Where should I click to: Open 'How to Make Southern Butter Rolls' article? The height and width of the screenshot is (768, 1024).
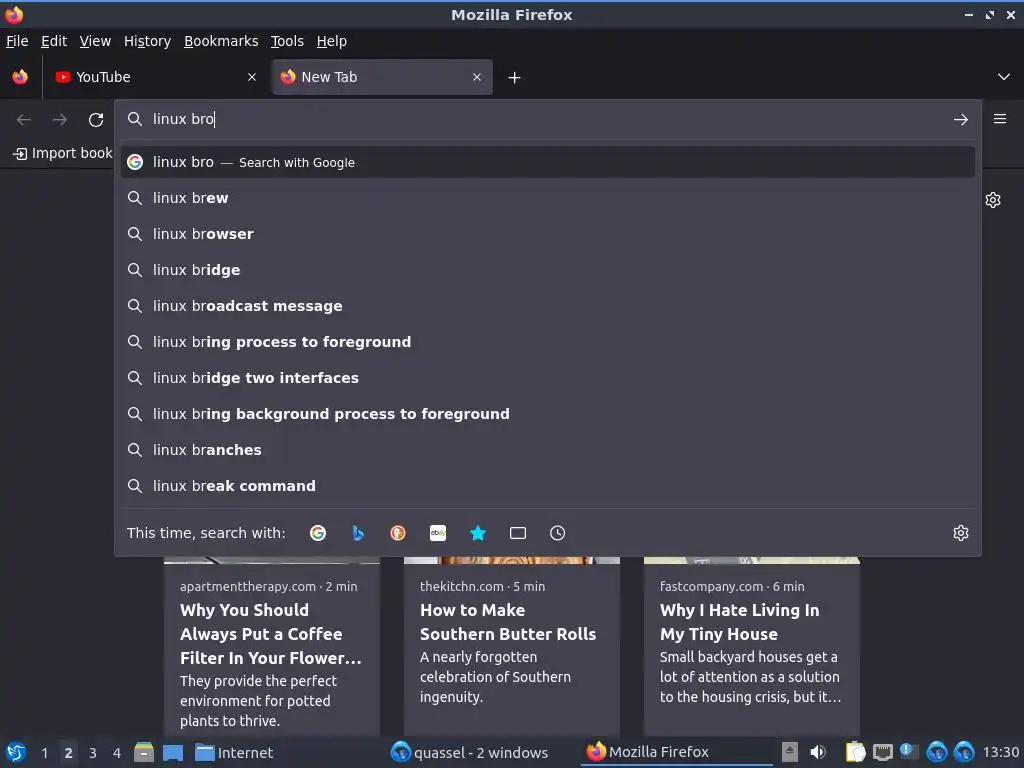pyautogui.click(x=508, y=622)
